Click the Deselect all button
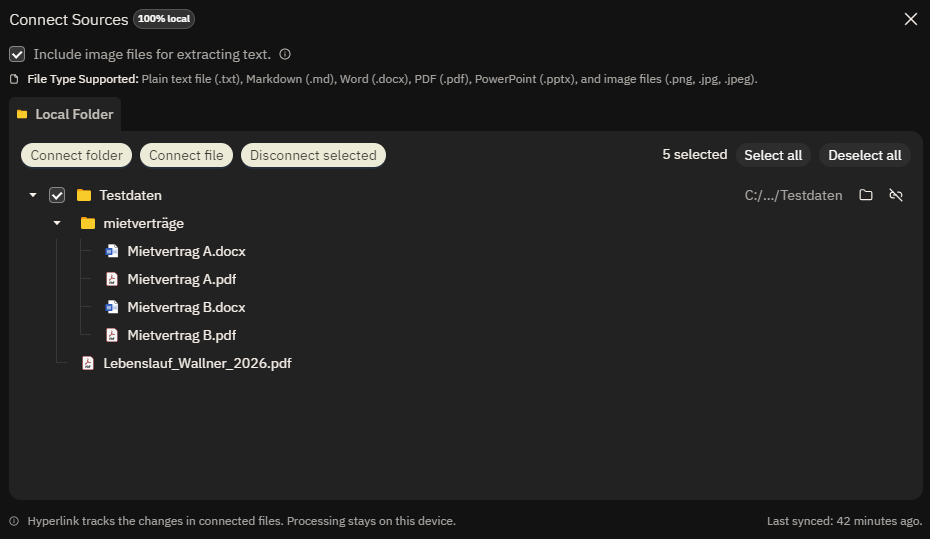This screenshot has width=930, height=539. pyautogui.click(x=865, y=155)
